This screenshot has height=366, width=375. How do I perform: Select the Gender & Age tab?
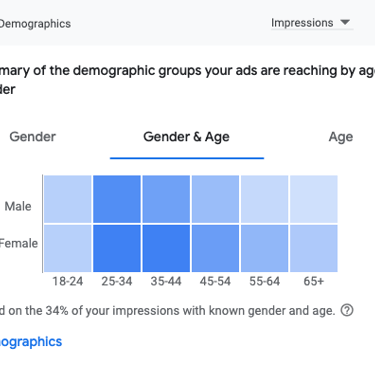(187, 137)
